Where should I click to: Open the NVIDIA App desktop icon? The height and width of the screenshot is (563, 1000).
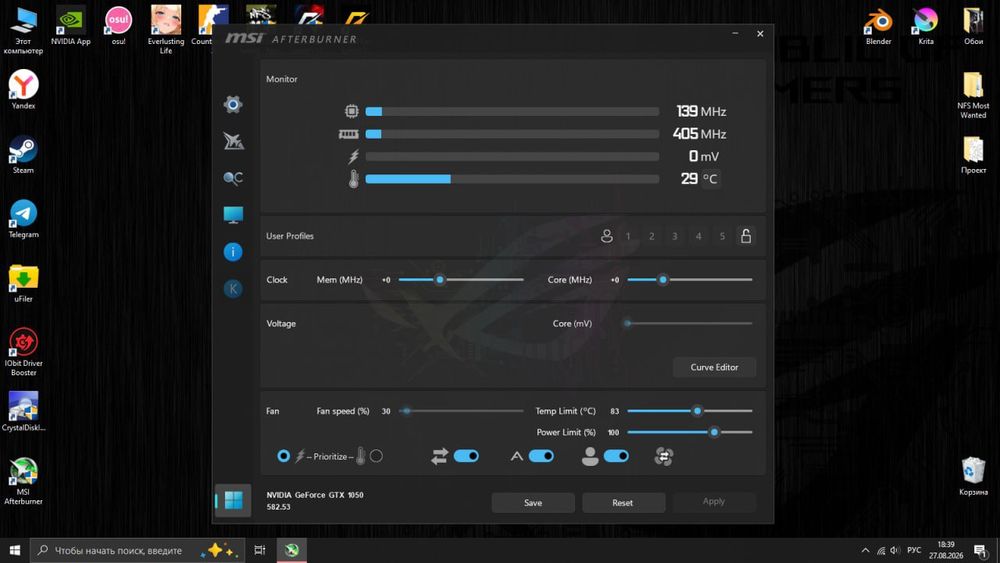[71, 27]
